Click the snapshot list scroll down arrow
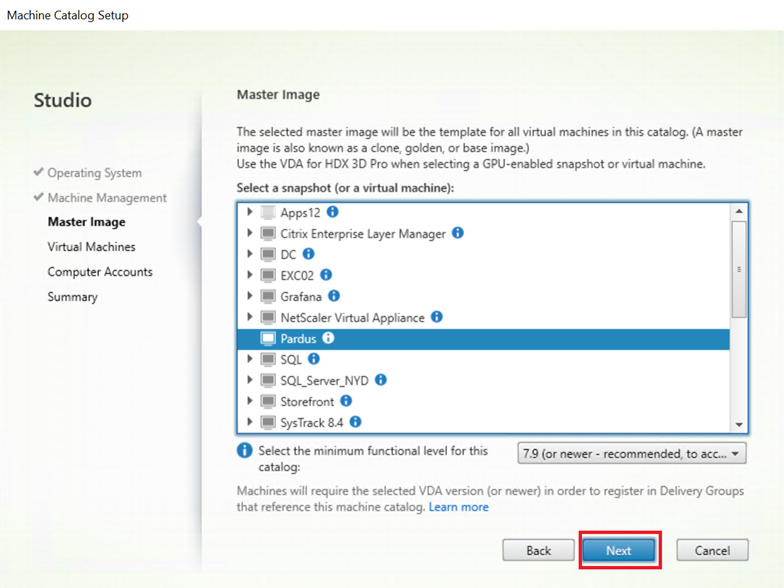The height and width of the screenshot is (588, 784). coord(739,425)
